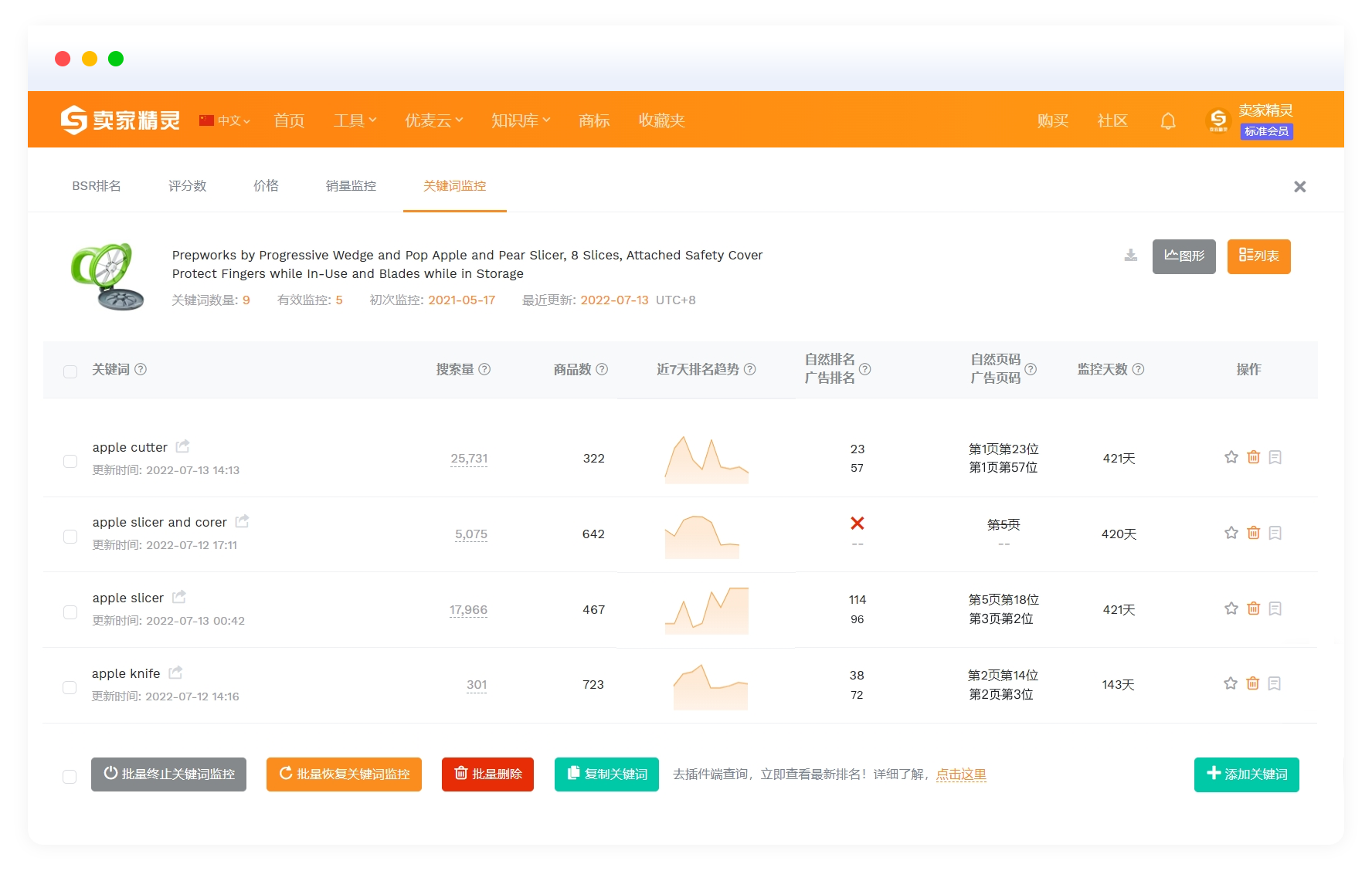This screenshot has width=1372, height=888.
Task: Open notes for apple cutter row
Action: click(x=1275, y=457)
